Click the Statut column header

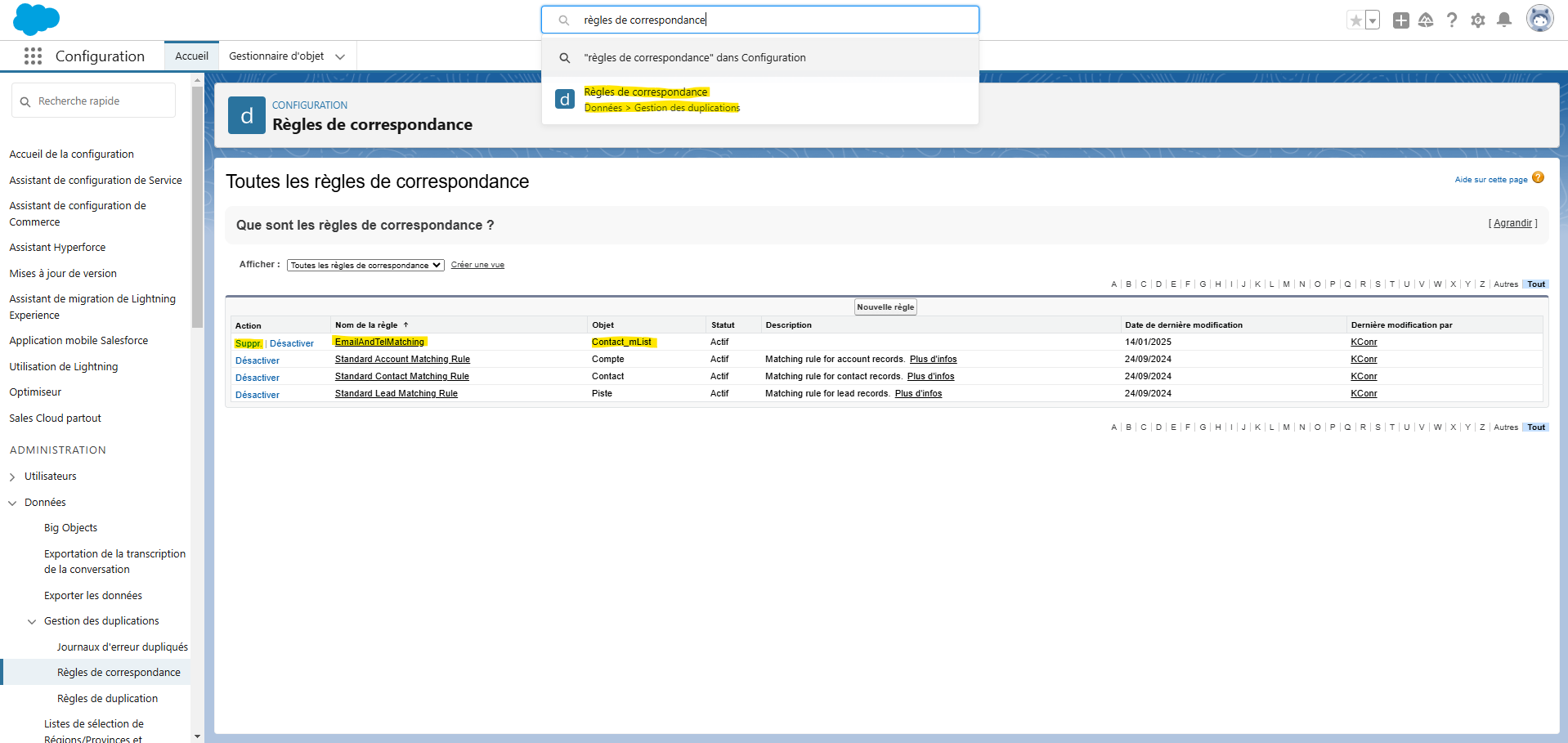click(723, 325)
